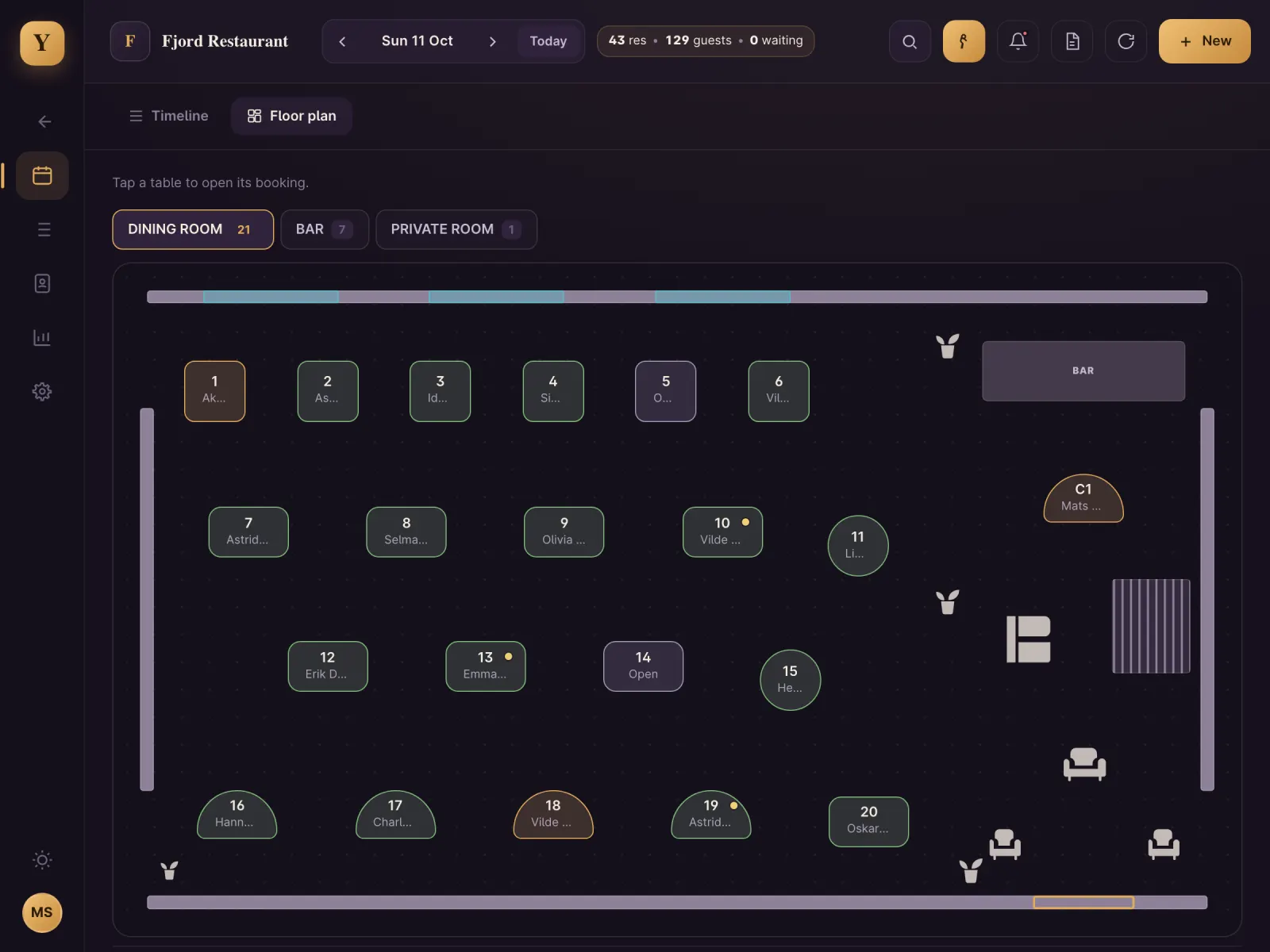Open table 12 Erik booking
Image resolution: width=1270 pixels, height=952 pixels.
click(x=328, y=666)
